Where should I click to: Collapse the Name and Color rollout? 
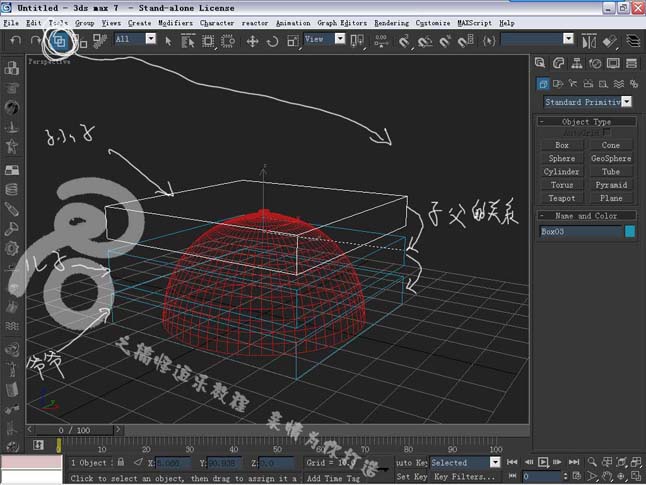tap(586, 216)
